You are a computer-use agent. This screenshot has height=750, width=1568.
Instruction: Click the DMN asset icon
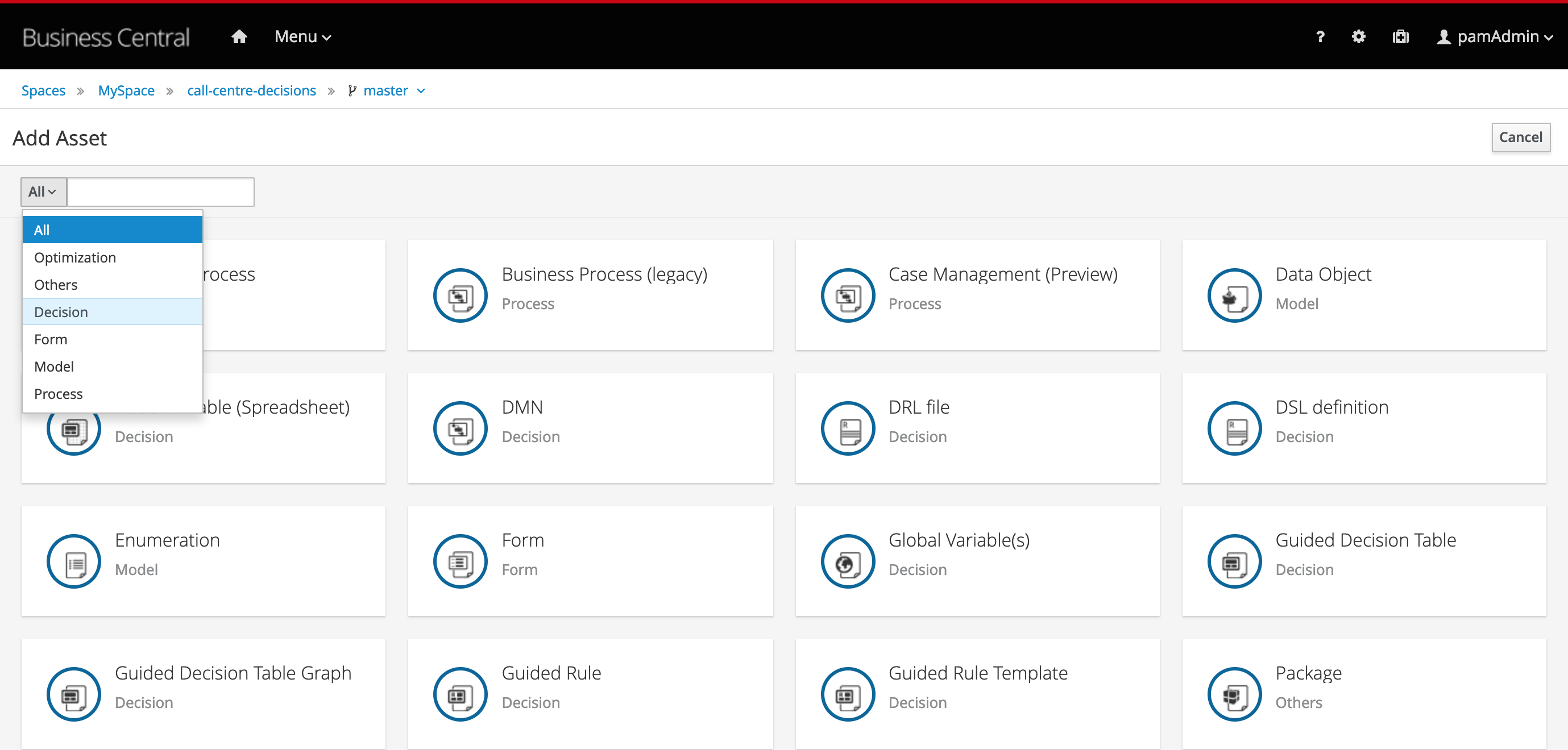click(x=460, y=428)
